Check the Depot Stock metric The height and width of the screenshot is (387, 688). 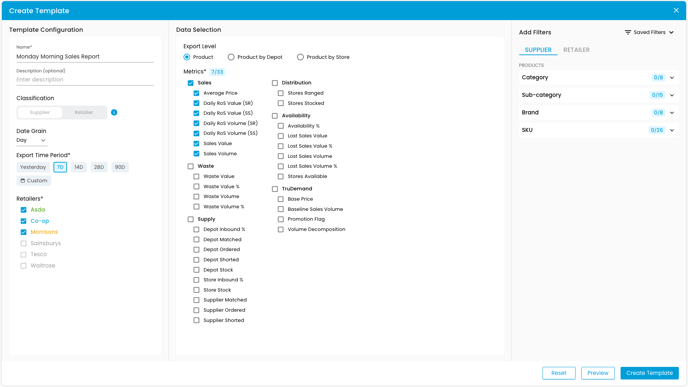tap(196, 270)
